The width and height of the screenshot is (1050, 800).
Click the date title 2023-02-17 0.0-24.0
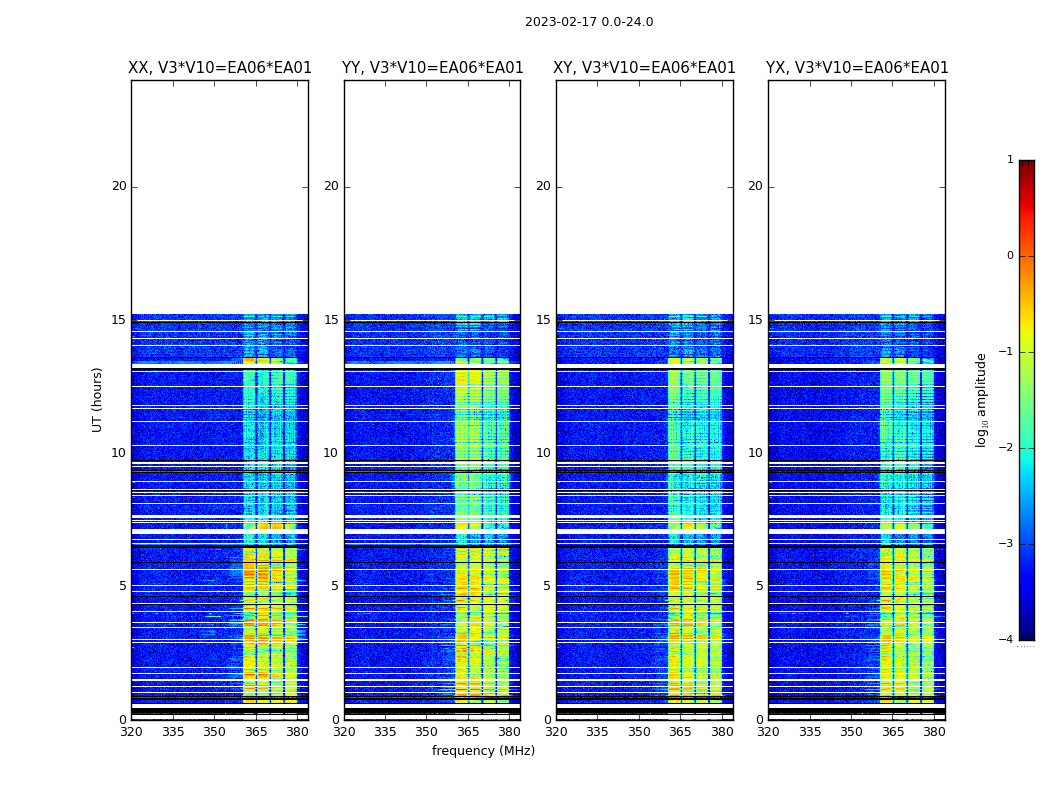coord(589,22)
